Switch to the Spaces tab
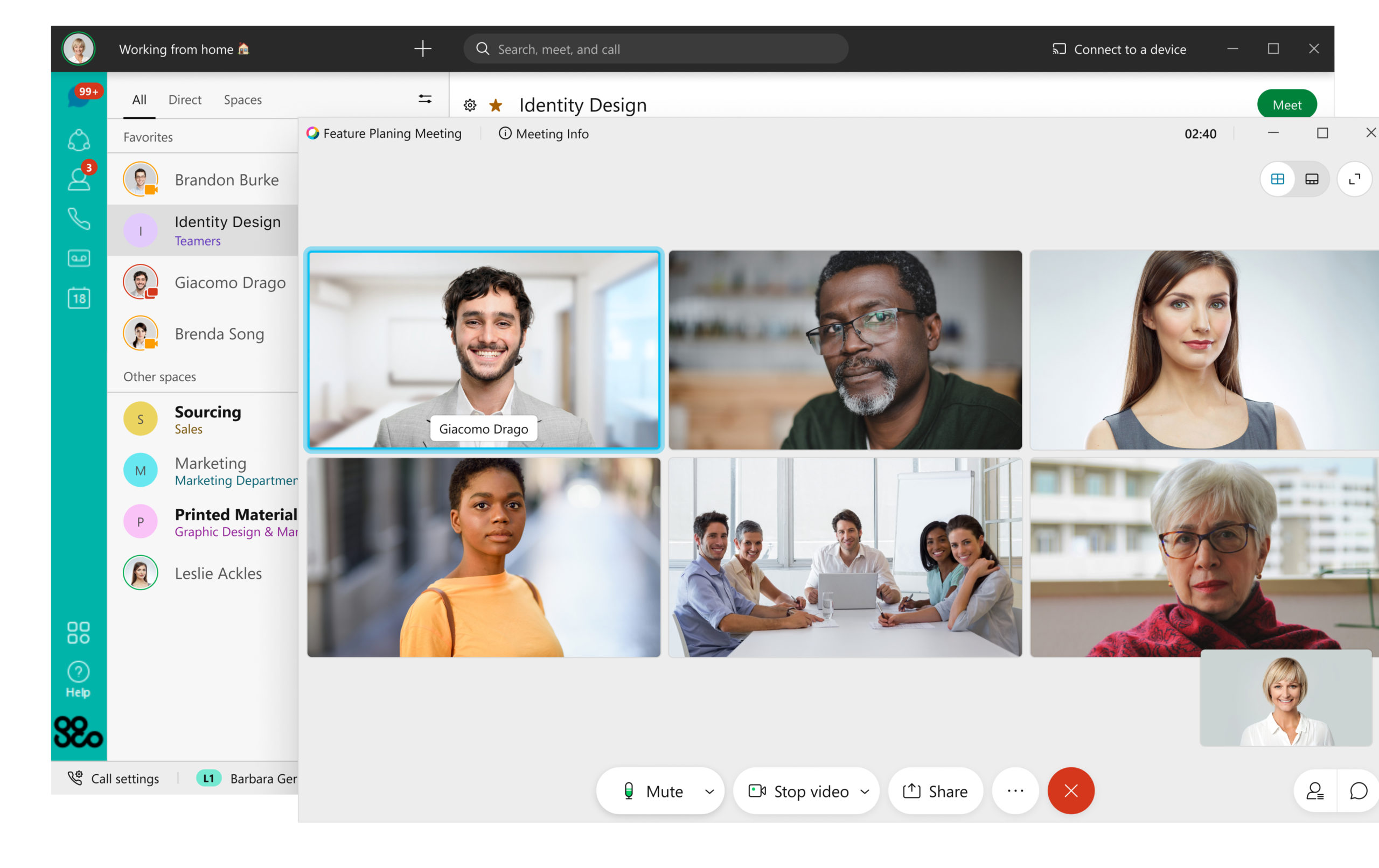The image size is (1379, 868). point(242,99)
